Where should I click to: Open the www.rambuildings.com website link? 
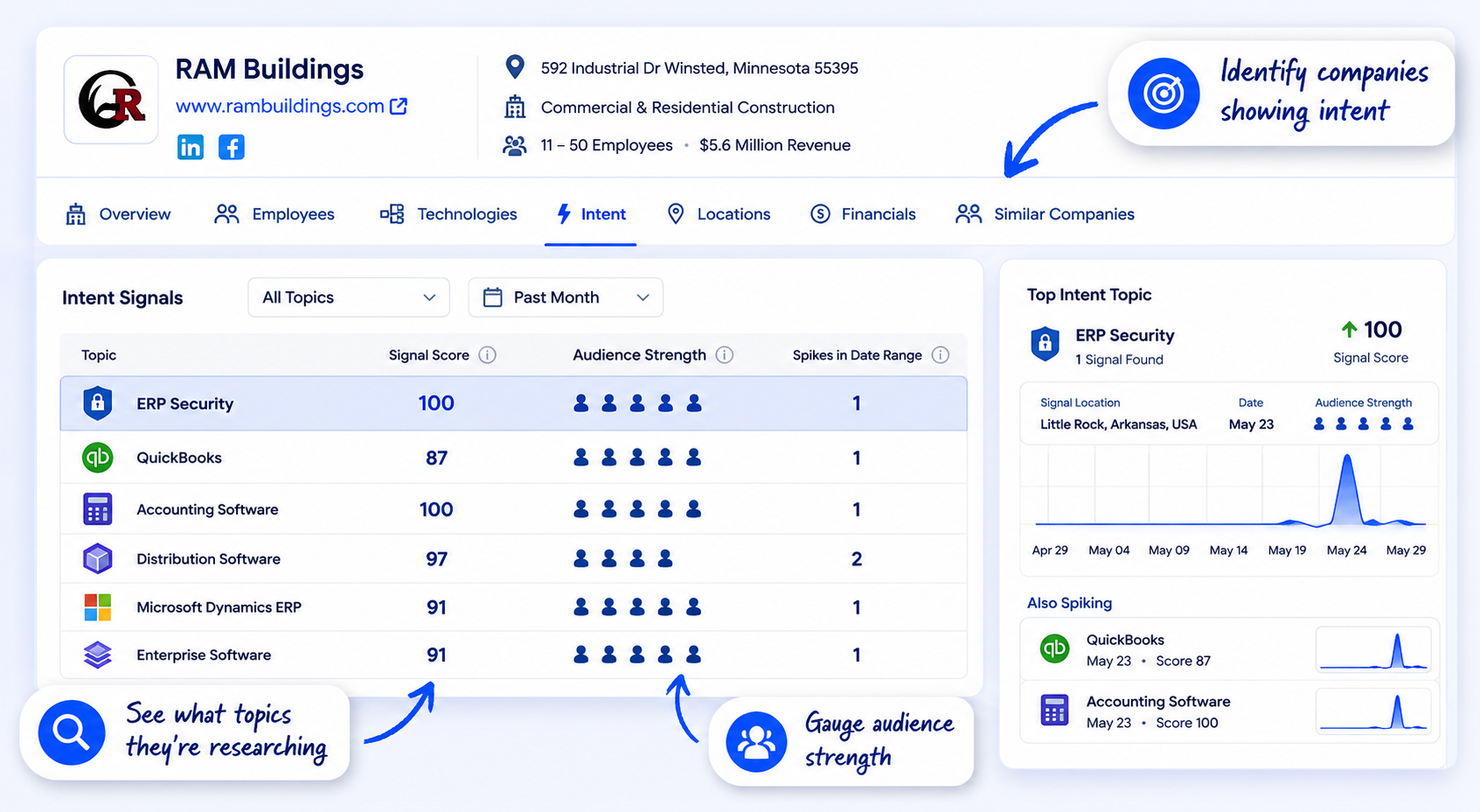[x=280, y=106]
